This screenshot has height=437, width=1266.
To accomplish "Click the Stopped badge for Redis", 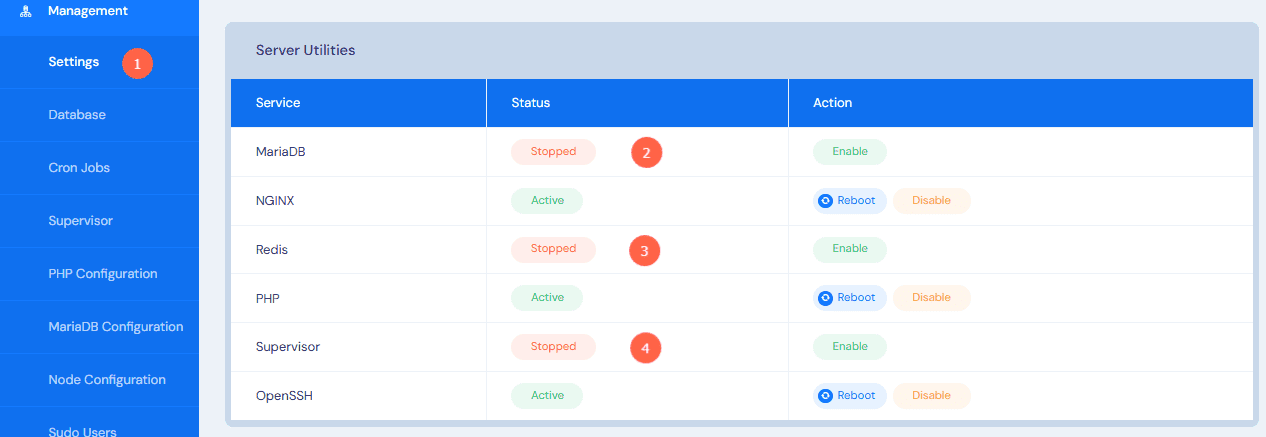I will point(553,249).
